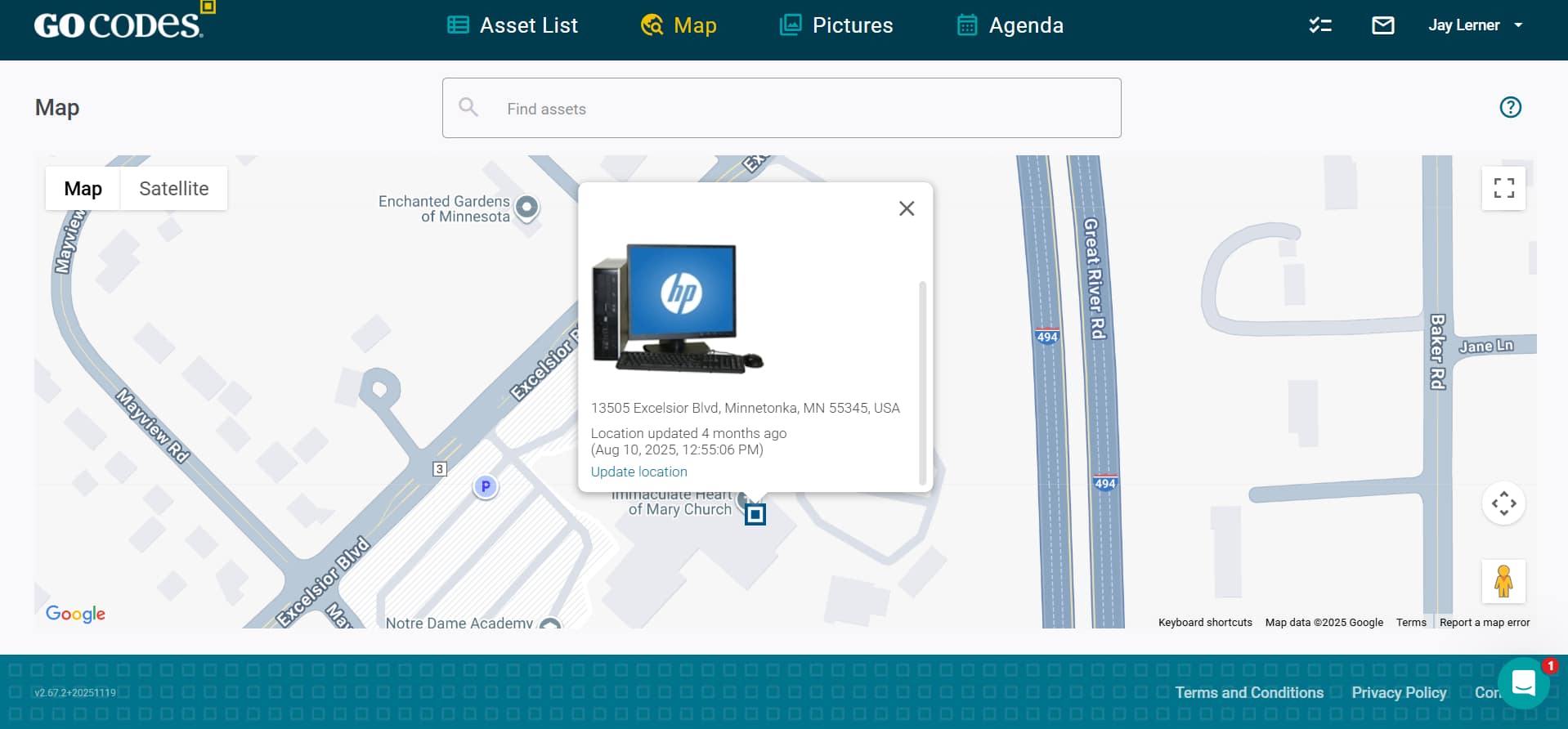1568x729 pixels.
Task: Open the Agenda tab
Action: point(1010,25)
